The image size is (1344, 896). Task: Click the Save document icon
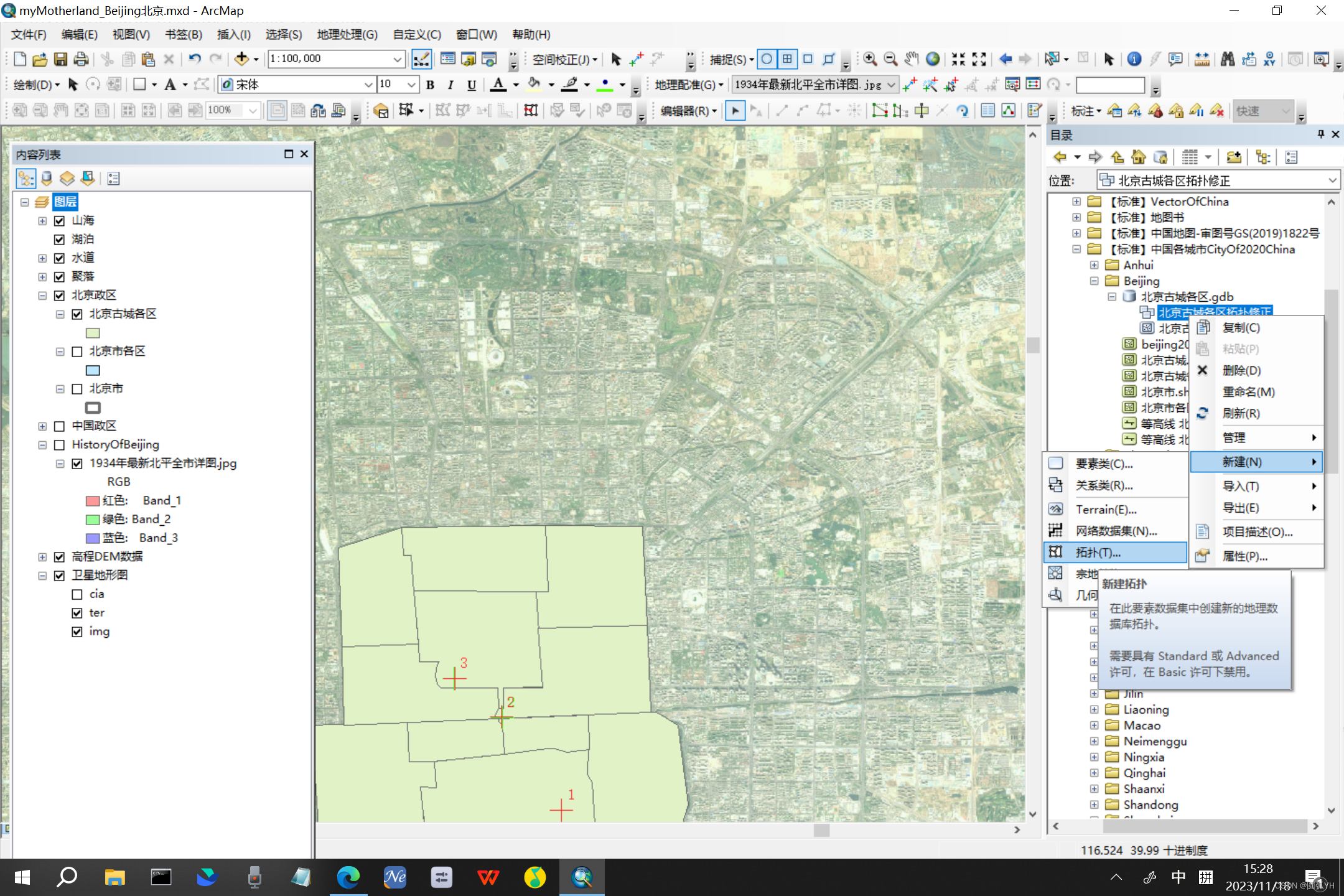click(60, 59)
